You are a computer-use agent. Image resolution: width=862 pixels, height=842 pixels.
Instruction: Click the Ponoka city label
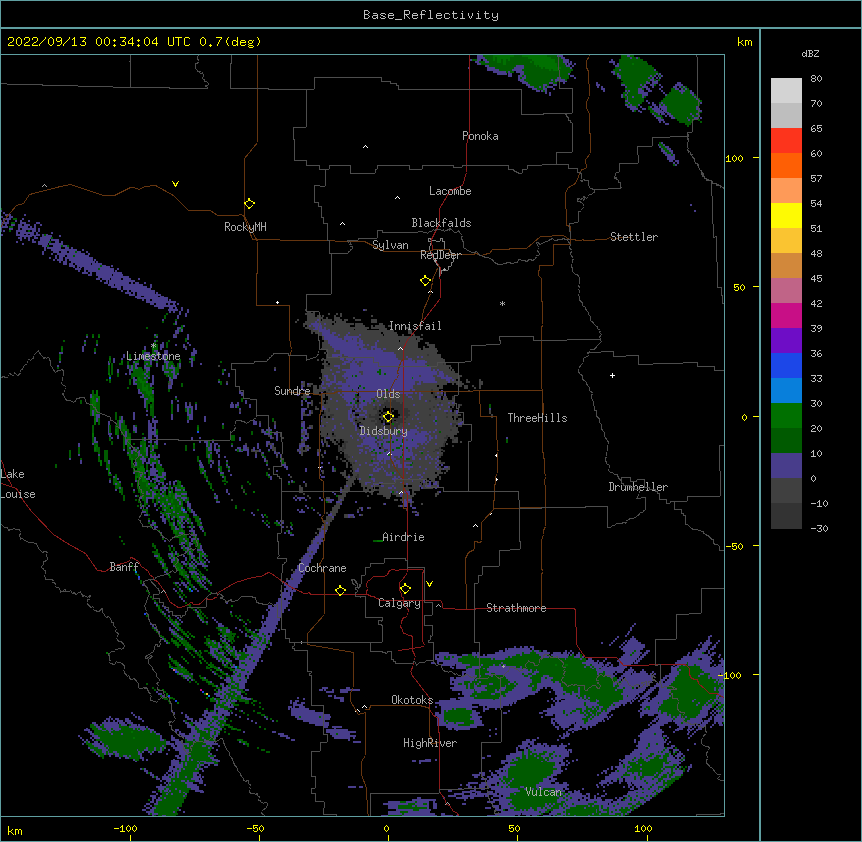pos(480,136)
